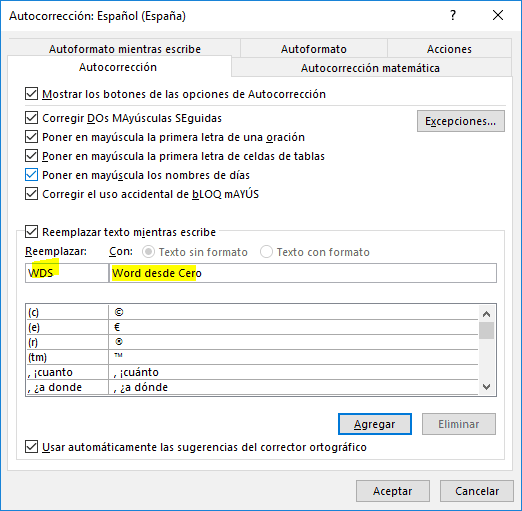Switch to the Autoformato mientras escribe tab
522x511 pixels.
[125, 49]
